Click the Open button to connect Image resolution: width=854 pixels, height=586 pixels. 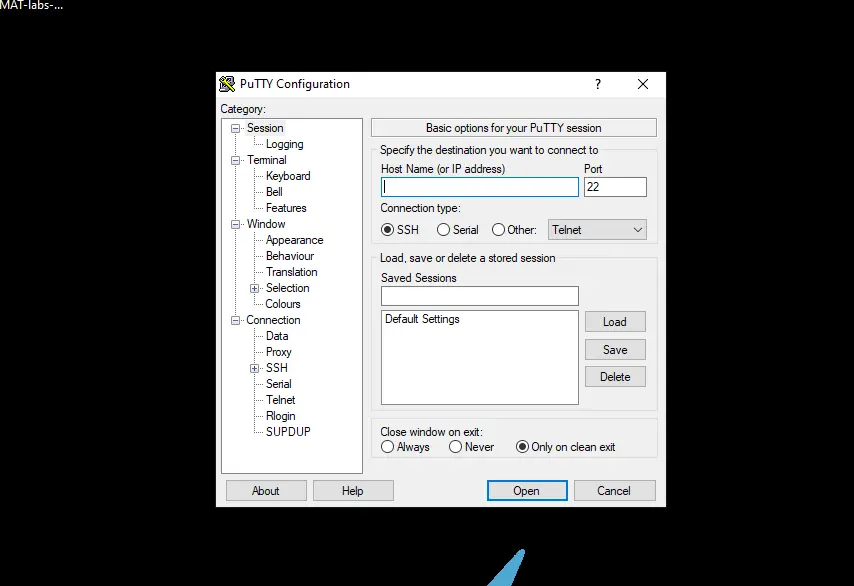(527, 491)
